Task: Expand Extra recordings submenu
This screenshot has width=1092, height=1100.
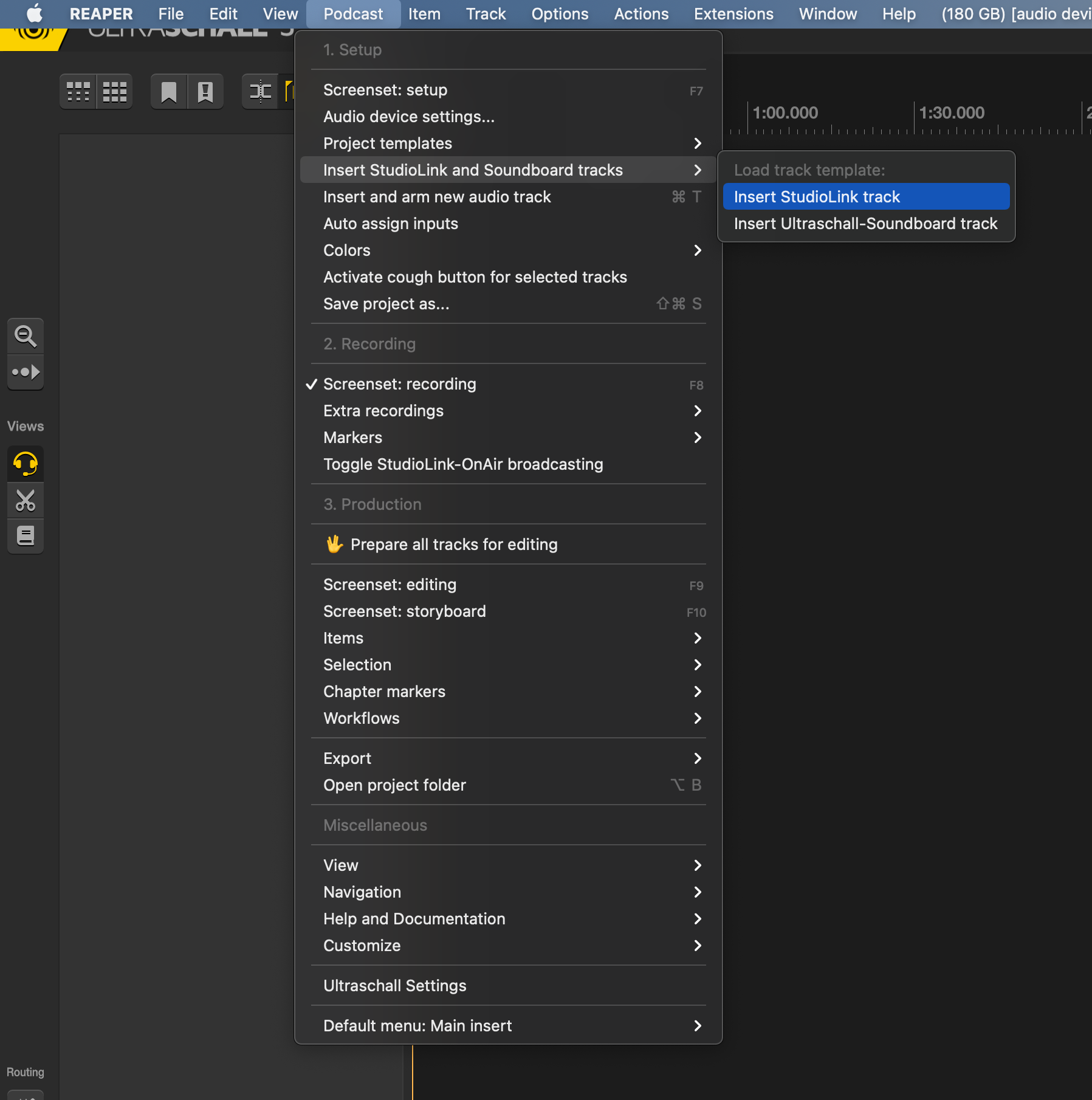Action: coord(508,411)
